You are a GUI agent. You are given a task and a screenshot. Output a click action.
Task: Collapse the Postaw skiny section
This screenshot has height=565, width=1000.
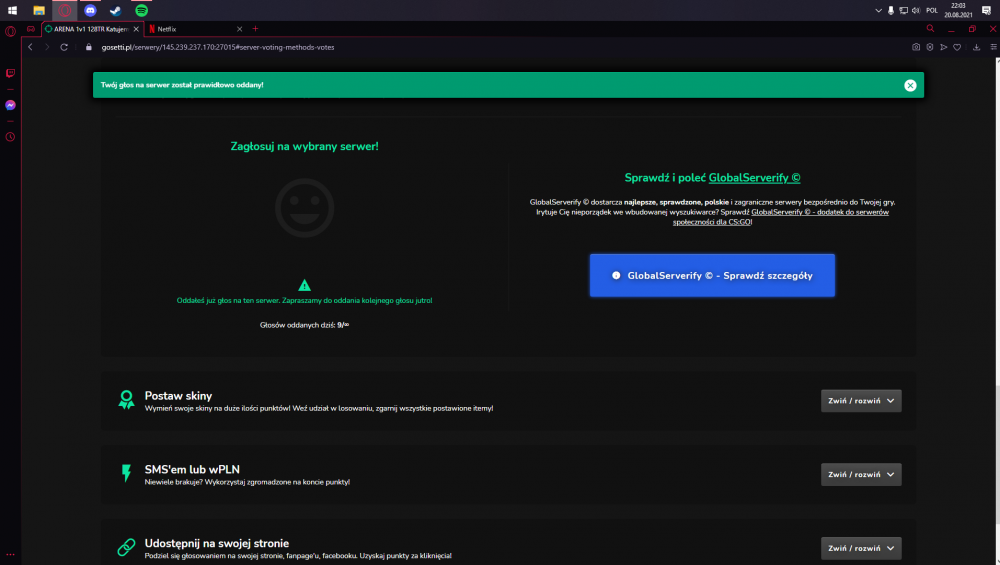click(x=861, y=401)
